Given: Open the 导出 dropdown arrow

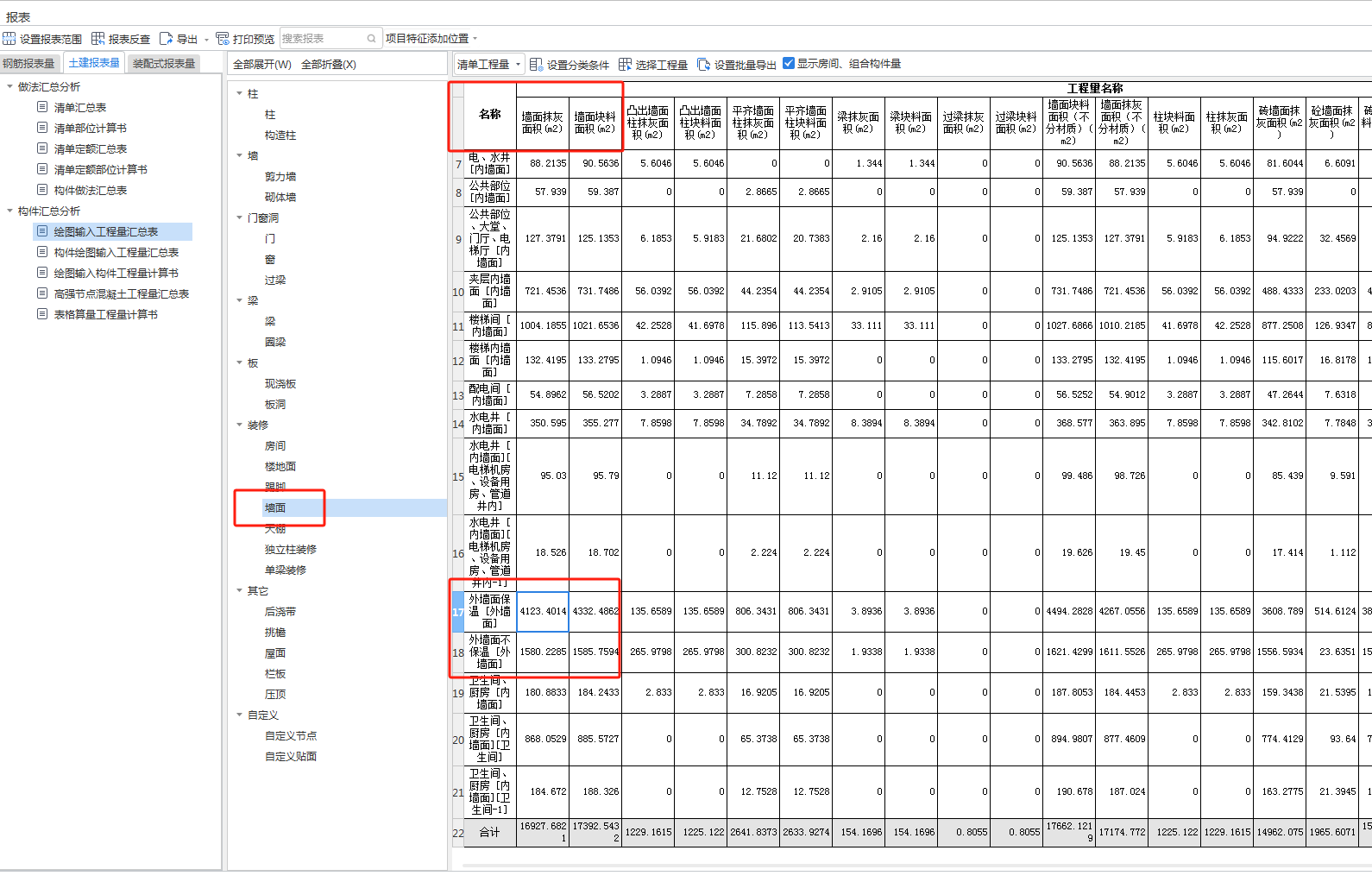Looking at the screenshot, I should coord(206,40).
